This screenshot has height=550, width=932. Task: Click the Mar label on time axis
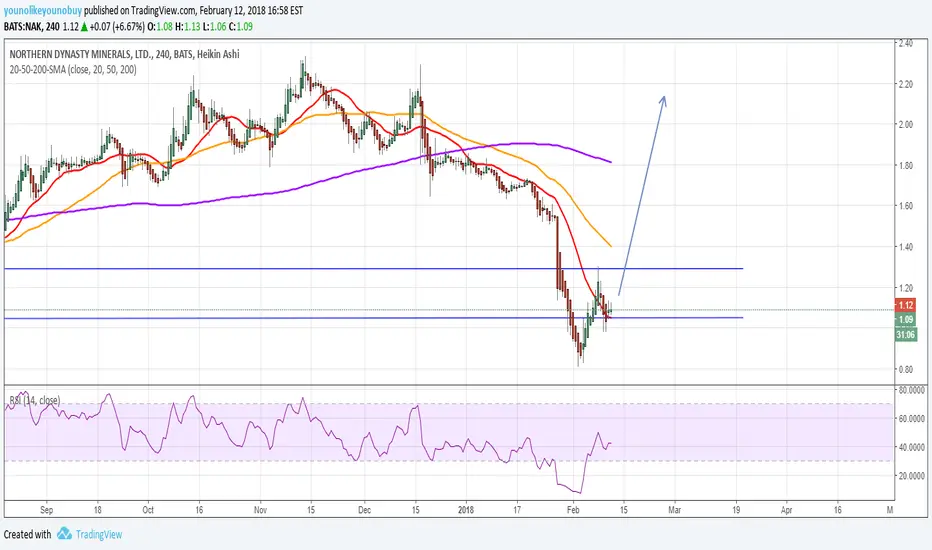coord(674,510)
